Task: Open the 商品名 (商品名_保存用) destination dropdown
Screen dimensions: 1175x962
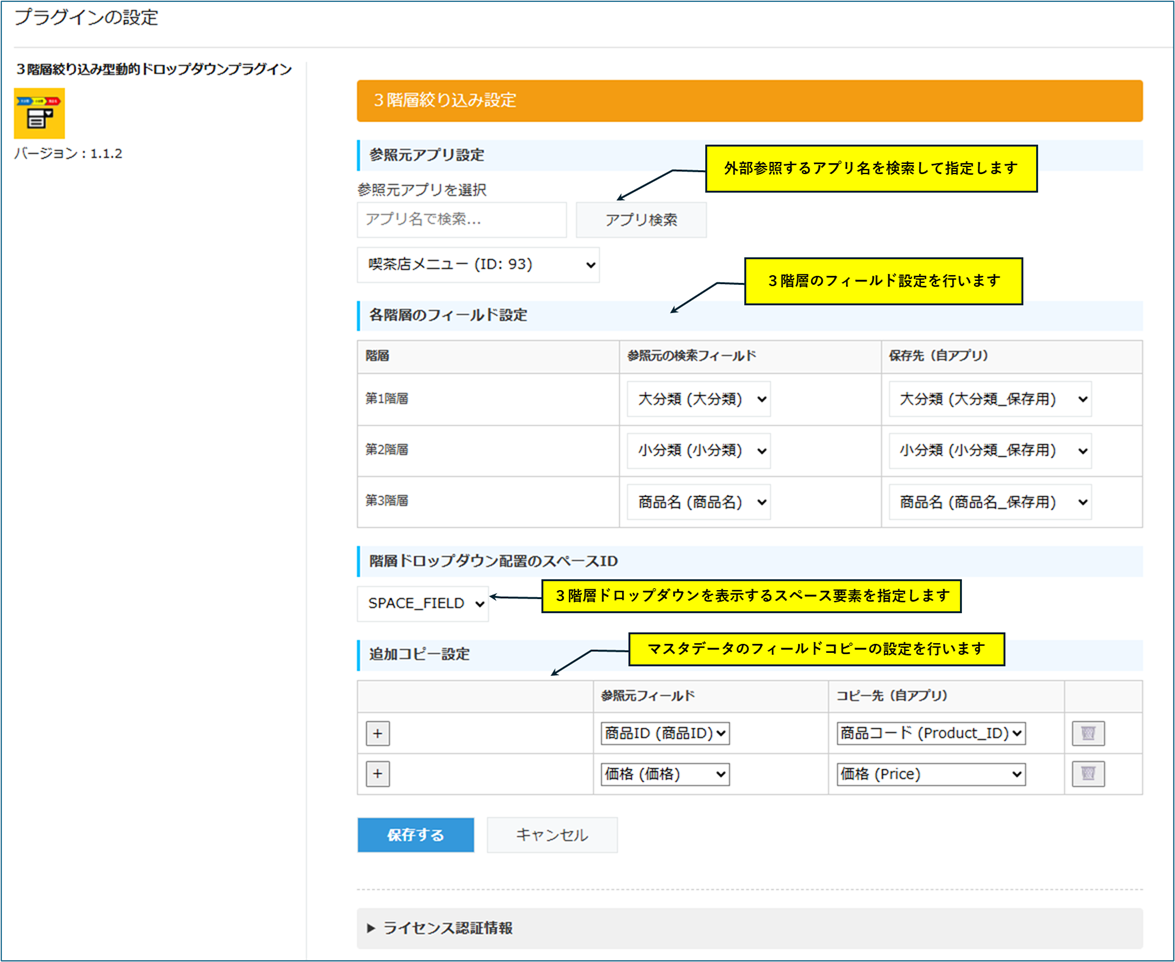Action: 989,502
